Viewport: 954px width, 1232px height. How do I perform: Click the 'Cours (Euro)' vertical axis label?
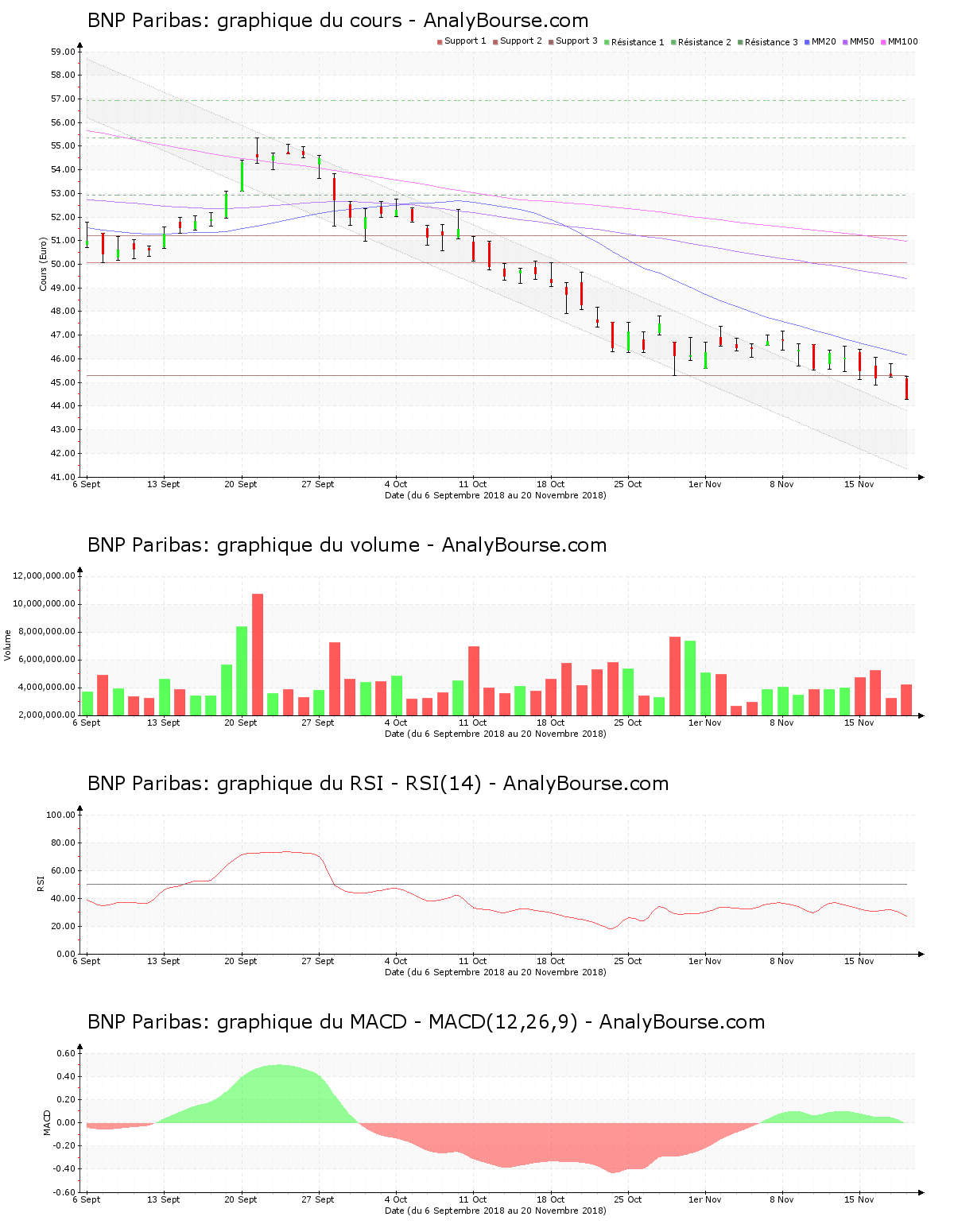click(43, 264)
